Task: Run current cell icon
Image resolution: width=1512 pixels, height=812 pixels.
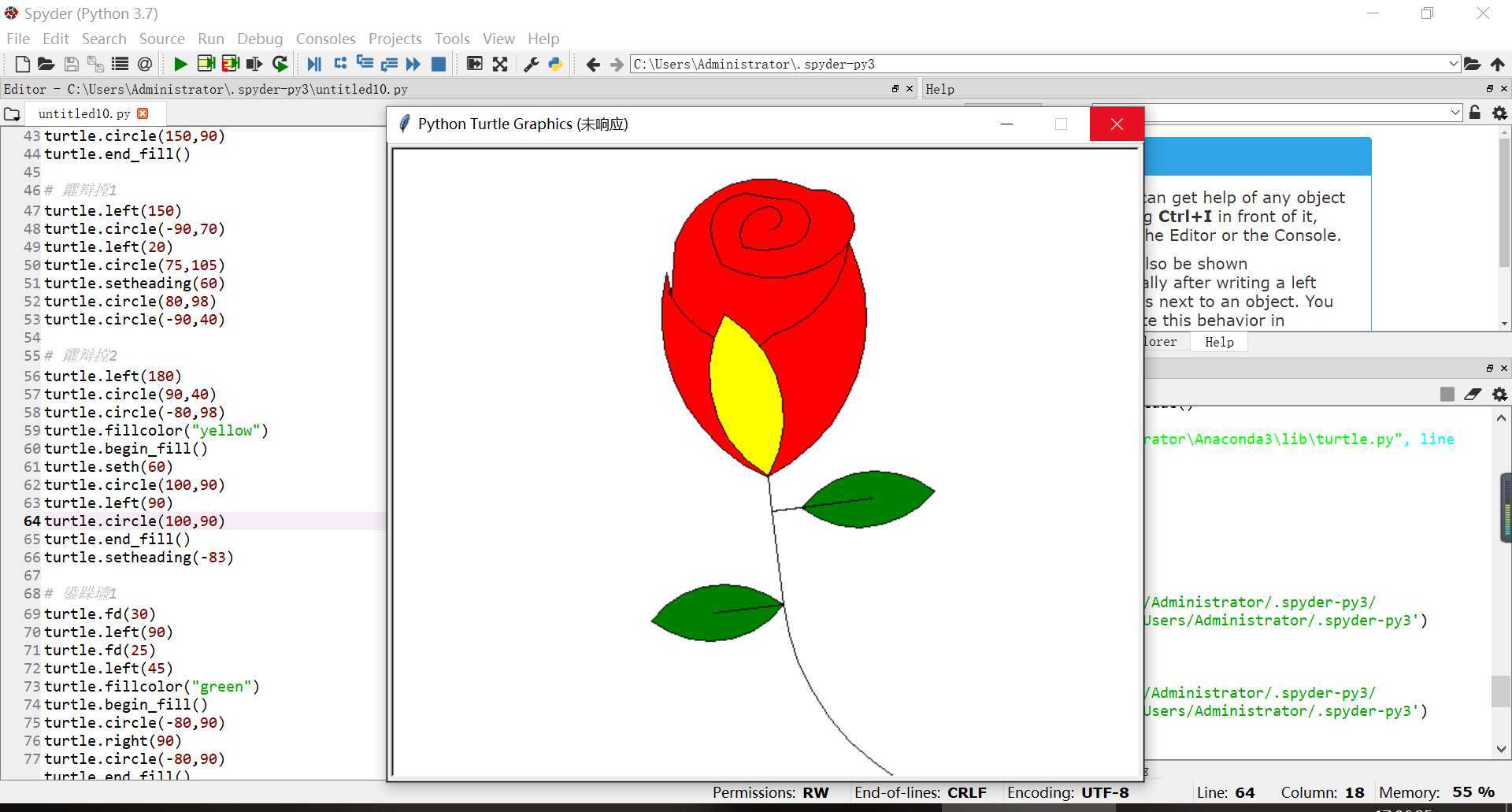Action: pyautogui.click(x=206, y=64)
